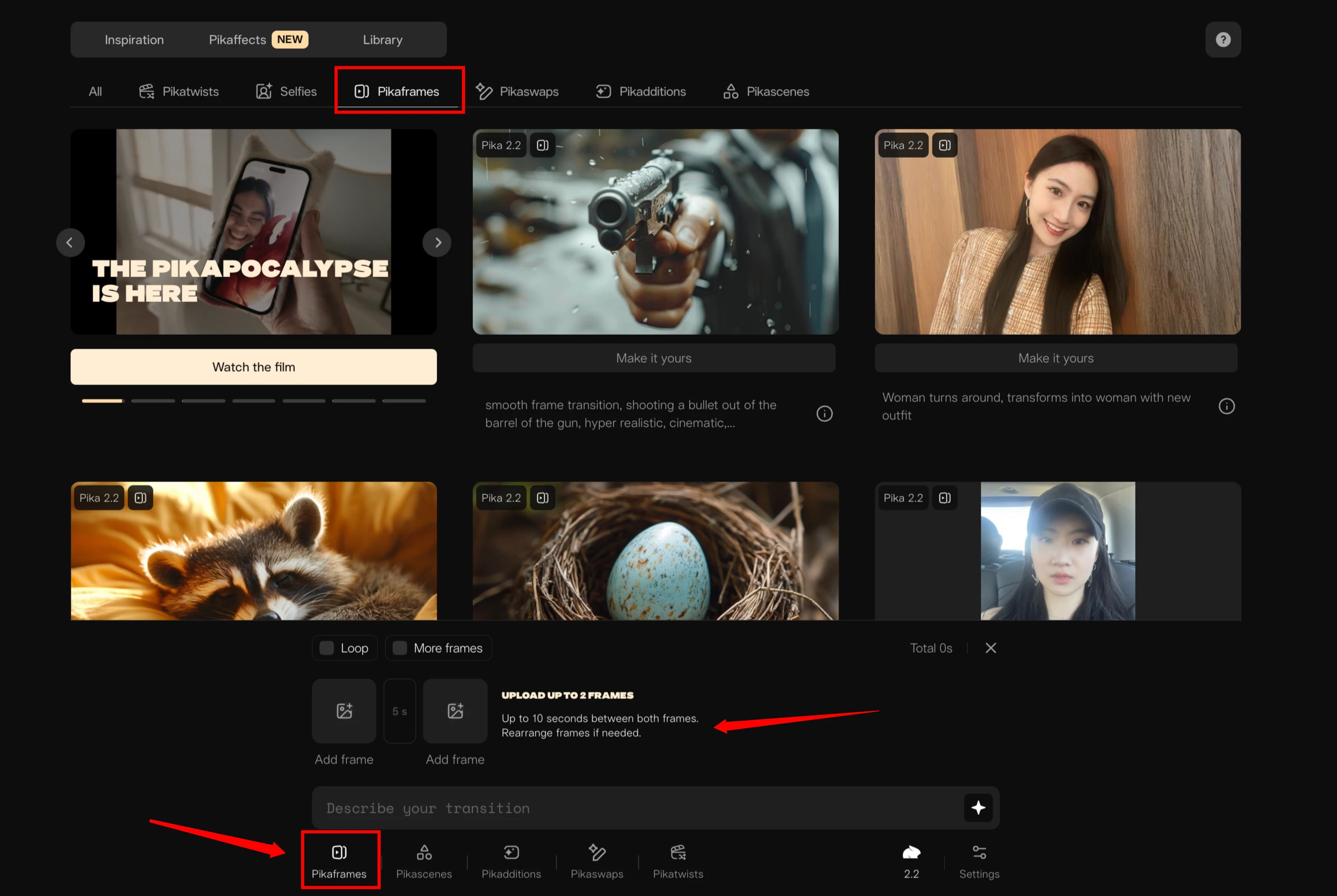Image resolution: width=1337 pixels, height=896 pixels.
Task: Click the Pika 2.2 label on raccoon thumbnail
Action: [x=100, y=498]
